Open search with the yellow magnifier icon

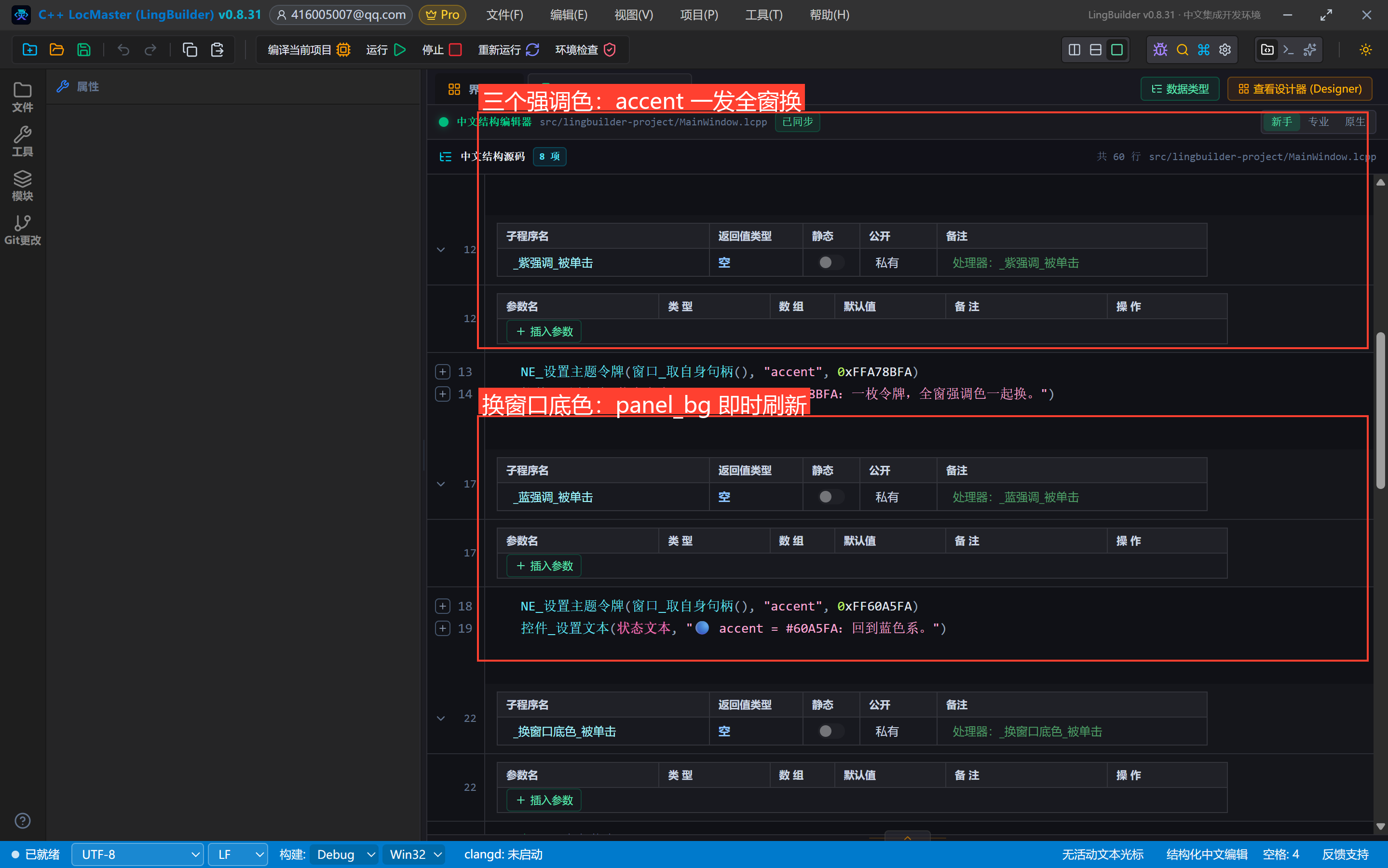pos(1182,50)
